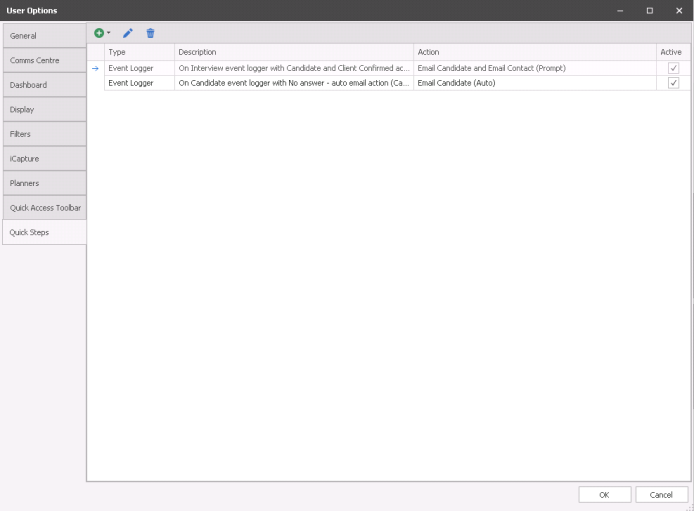
Task: Sort by the Description column header
Action: pyautogui.click(x=294, y=52)
